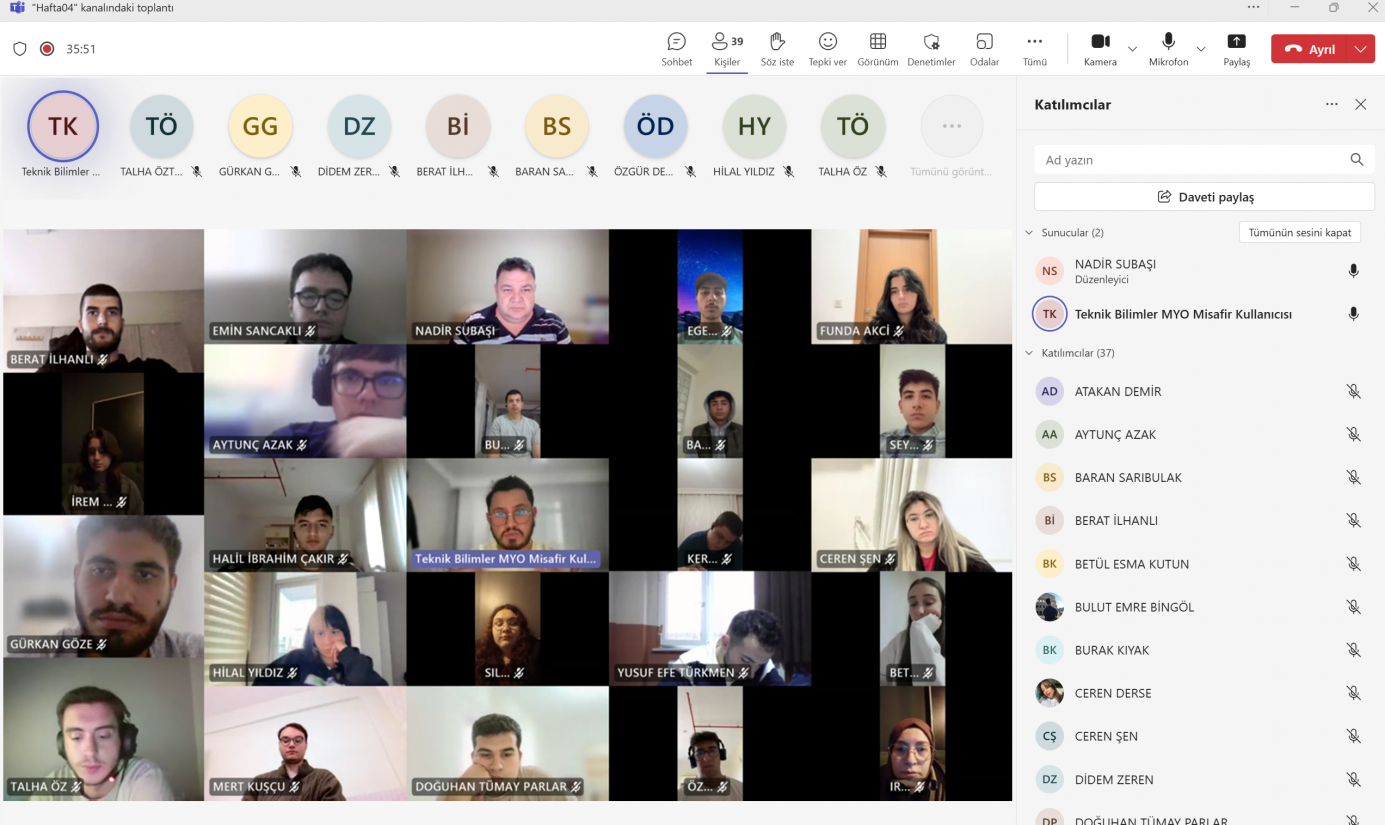
Task: Open the Kişiler participants tab
Action: click(x=727, y=42)
